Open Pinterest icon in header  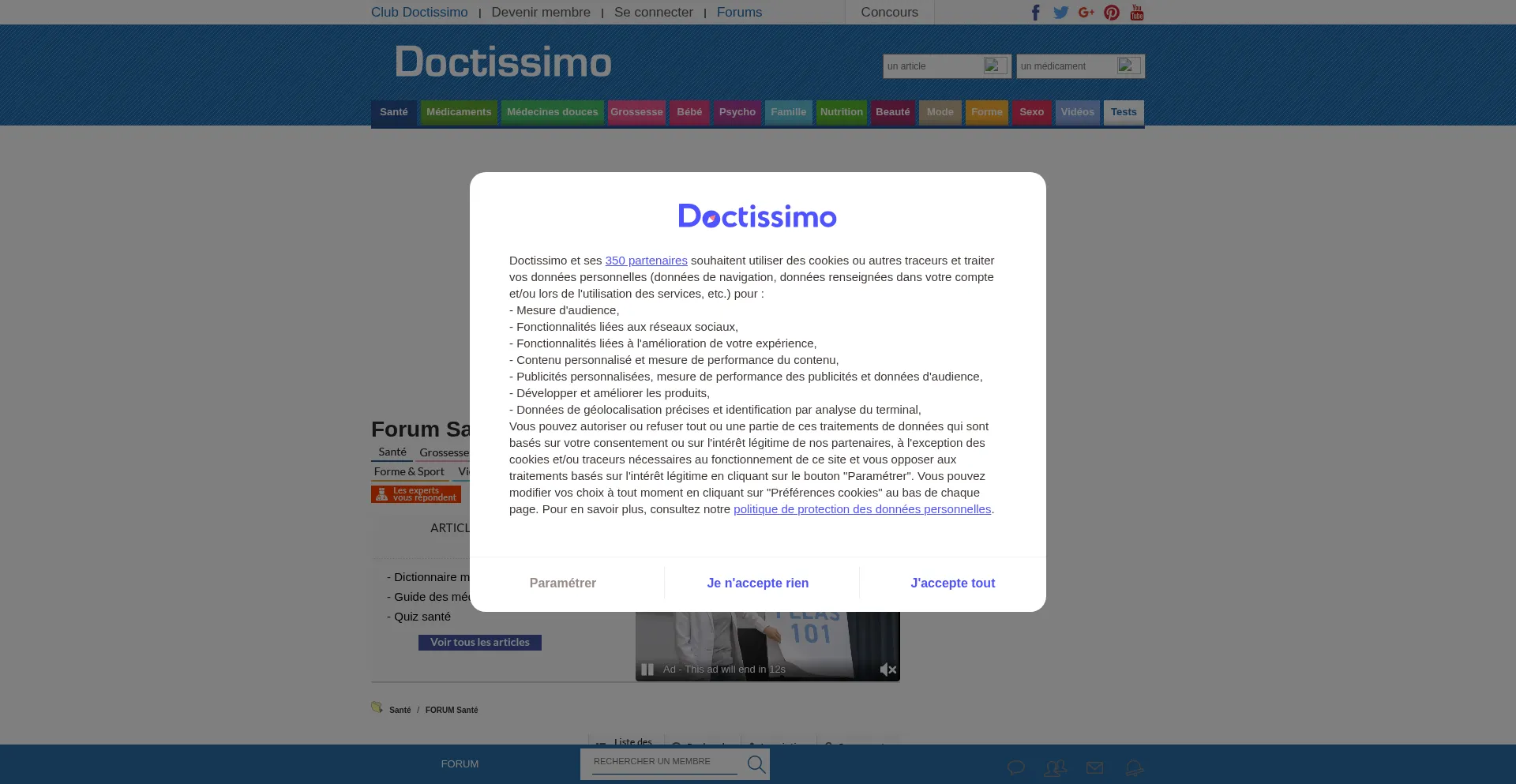(x=1112, y=13)
